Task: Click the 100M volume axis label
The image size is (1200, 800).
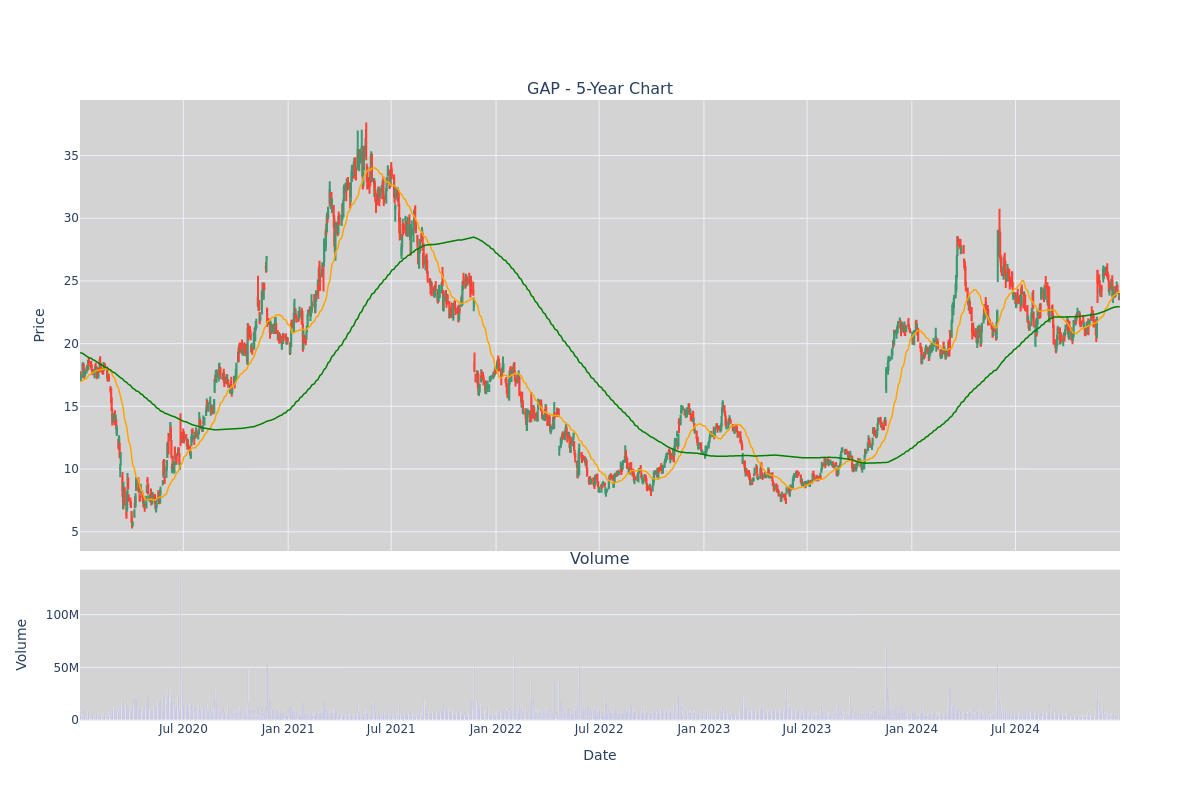Action: (62, 615)
